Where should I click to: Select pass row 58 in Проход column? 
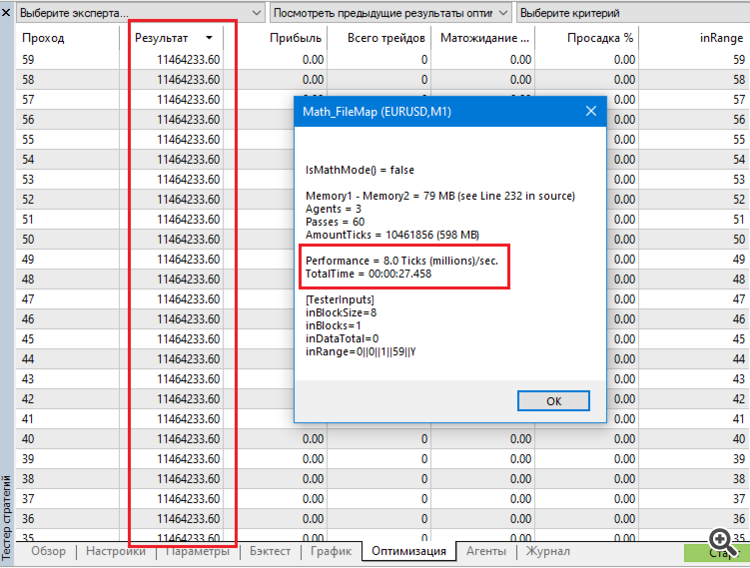pyautogui.click(x=28, y=80)
